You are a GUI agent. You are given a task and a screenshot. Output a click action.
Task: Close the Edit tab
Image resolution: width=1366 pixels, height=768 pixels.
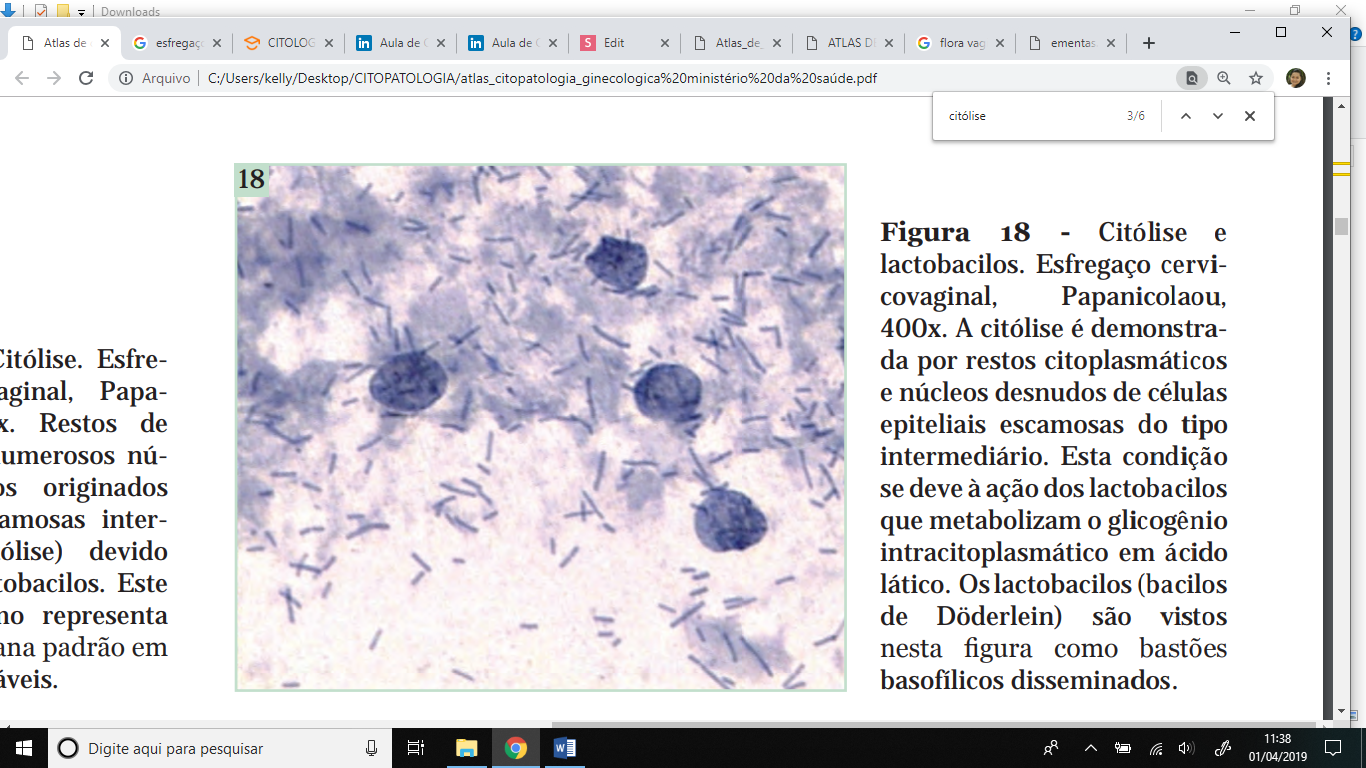click(665, 43)
